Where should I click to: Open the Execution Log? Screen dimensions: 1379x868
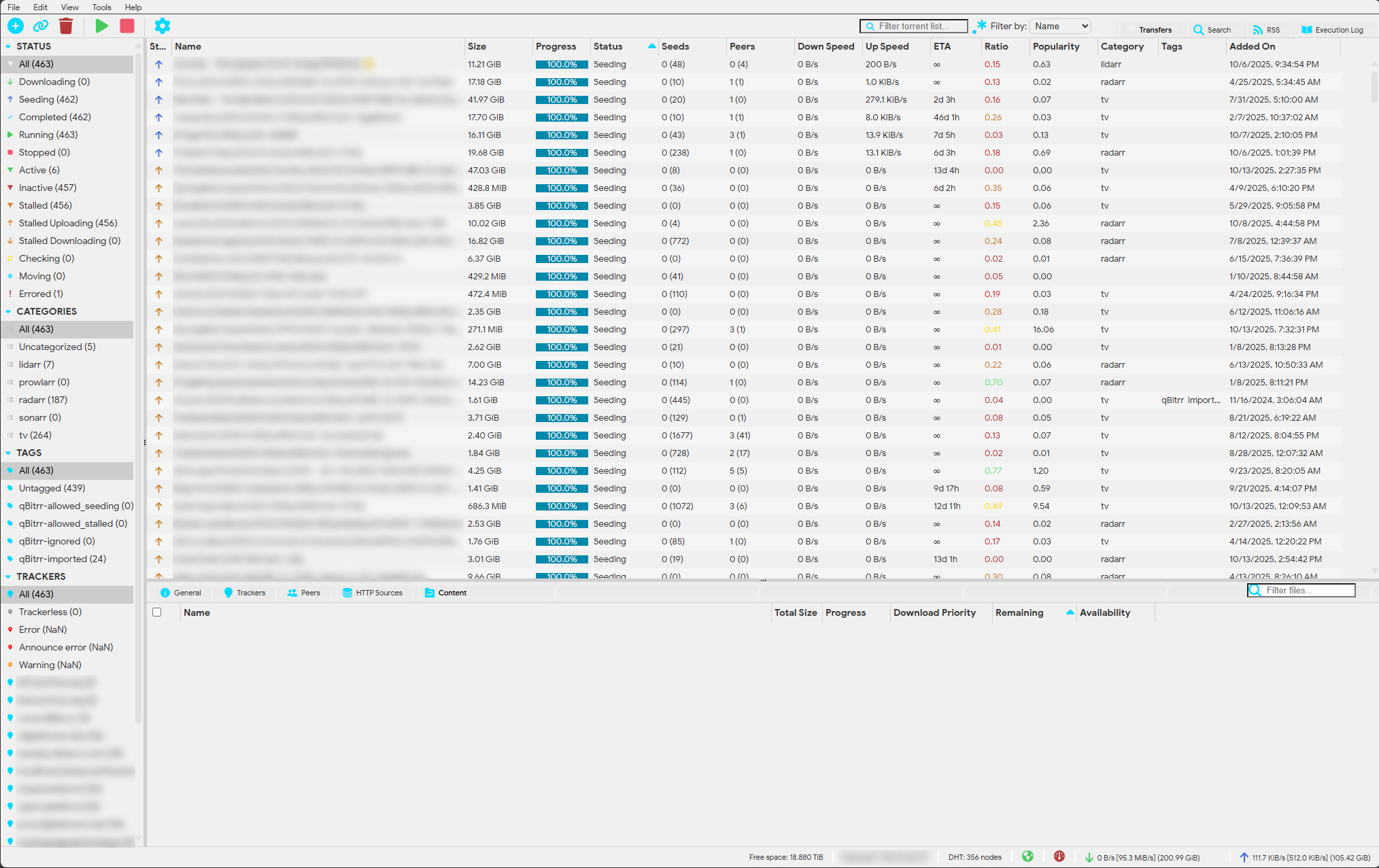click(1331, 29)
